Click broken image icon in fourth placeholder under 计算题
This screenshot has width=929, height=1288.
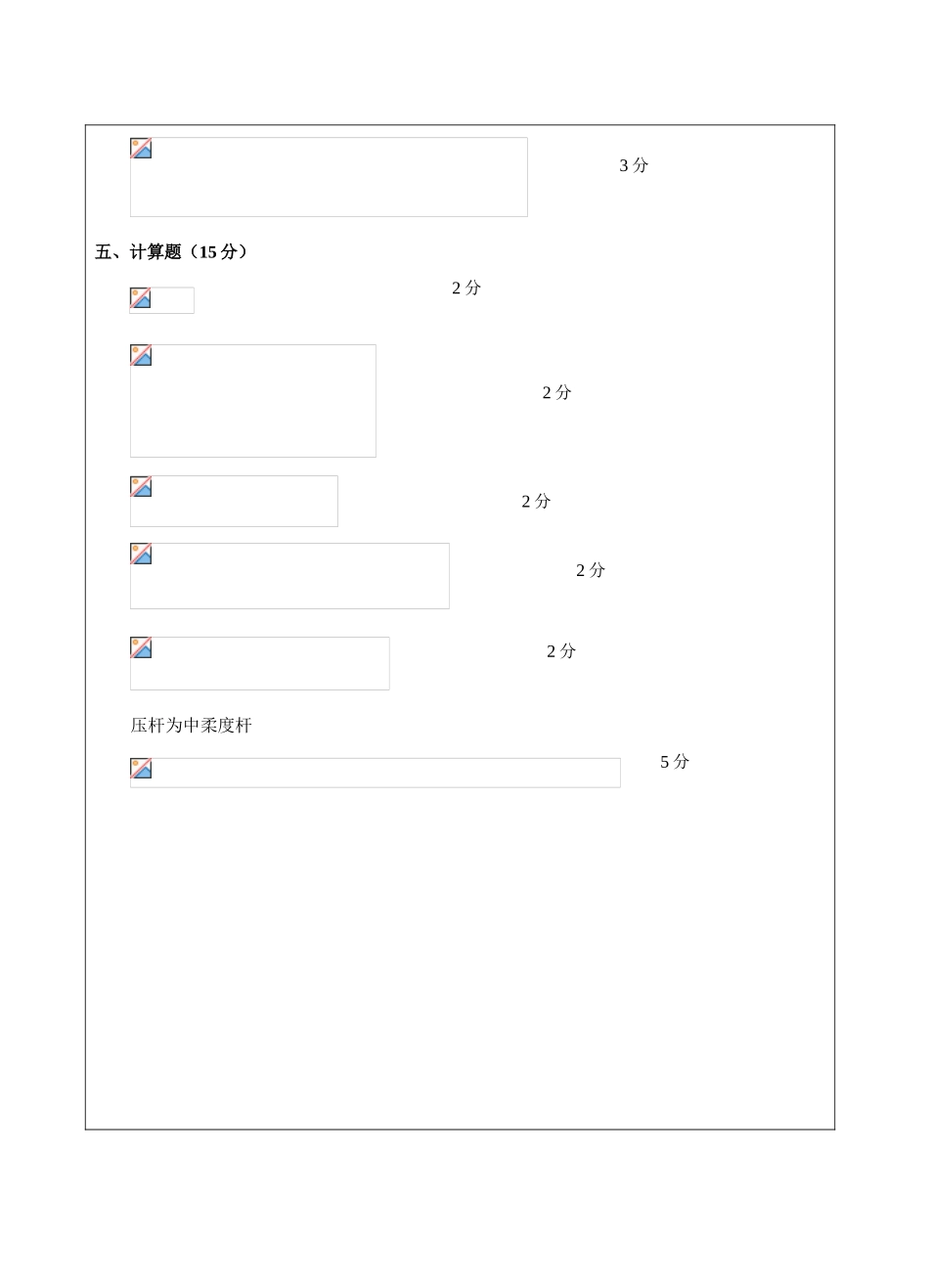[142, 555]
